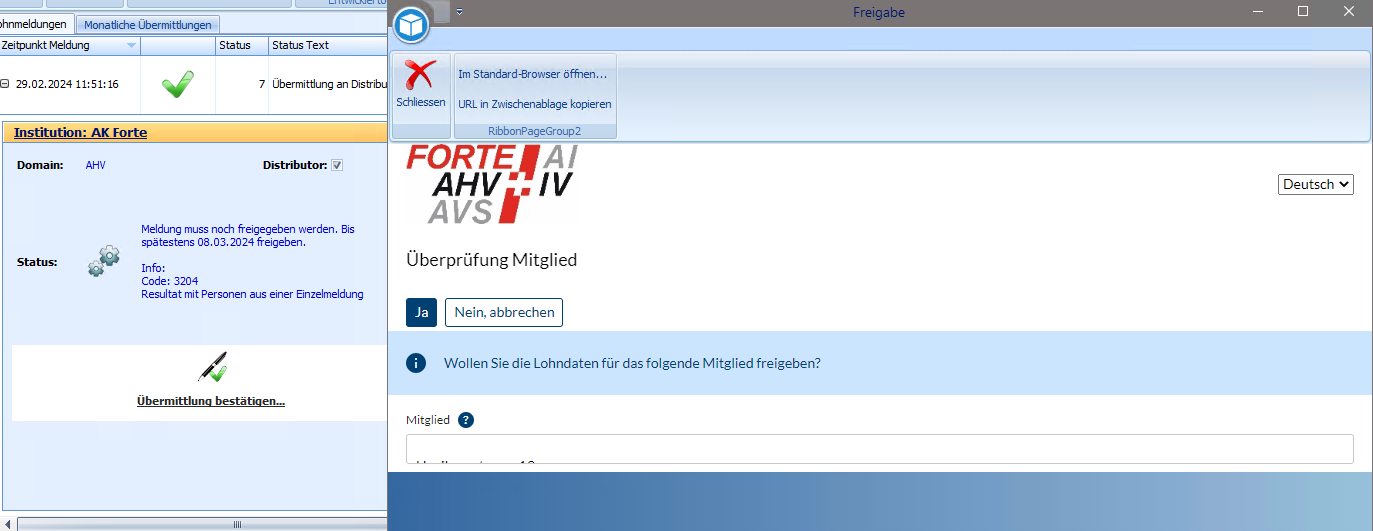Open Zeitpunkt Meldung column filter arrow
This screenshot has width=1373, height=531.
[131, 46]
